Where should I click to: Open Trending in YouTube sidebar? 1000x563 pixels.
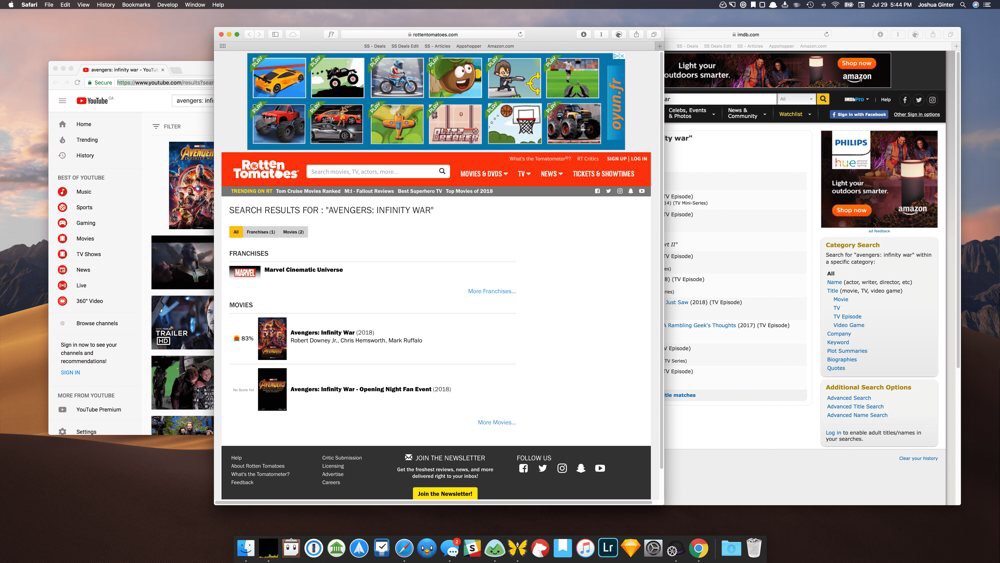click(87, 140)
